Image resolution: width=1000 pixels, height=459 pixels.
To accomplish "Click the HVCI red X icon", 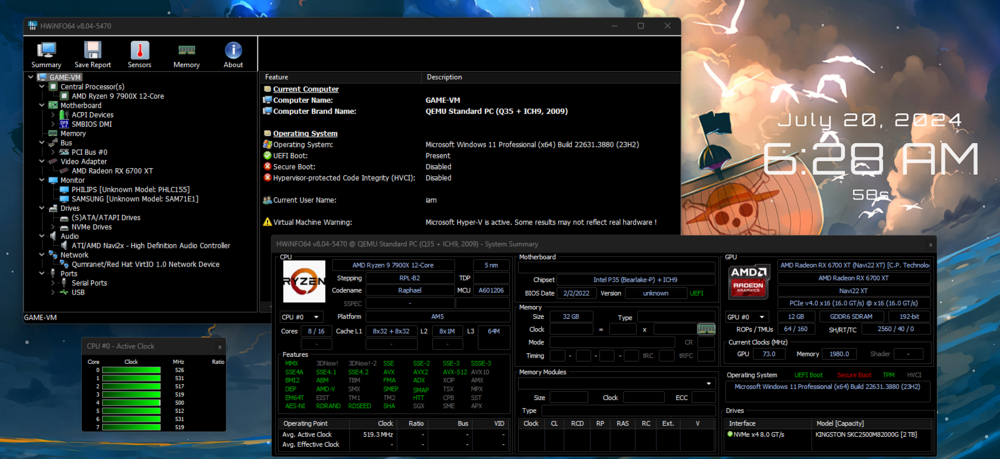I will pyautogui.click(x=267, y=178).
